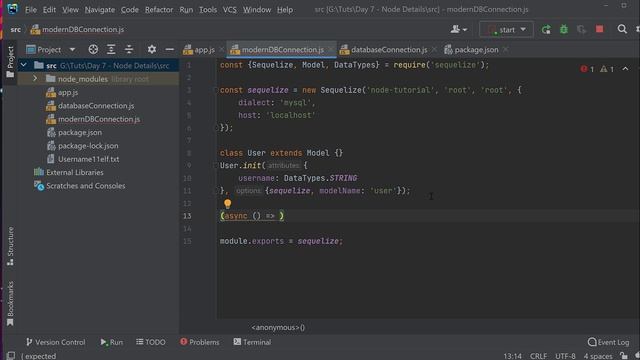Click the 13:14 caret position indicator
640x360 pixels.
(x=512, y=356)
